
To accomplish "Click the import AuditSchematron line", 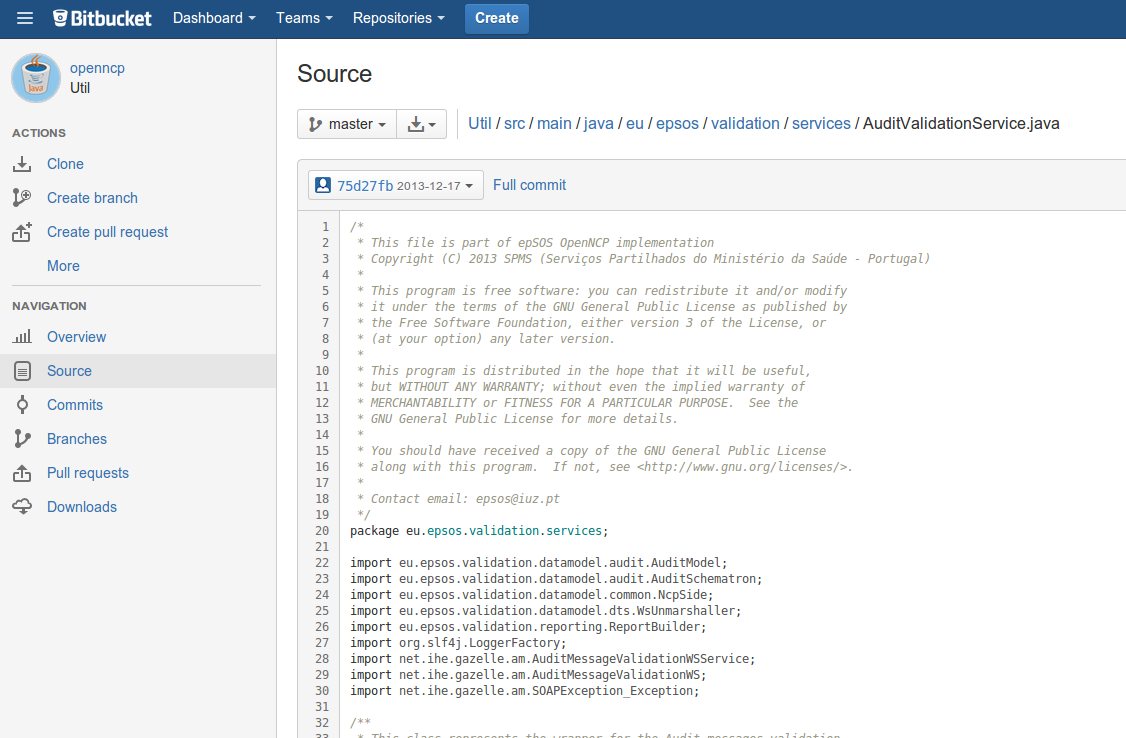I will (x=556, y=579).
